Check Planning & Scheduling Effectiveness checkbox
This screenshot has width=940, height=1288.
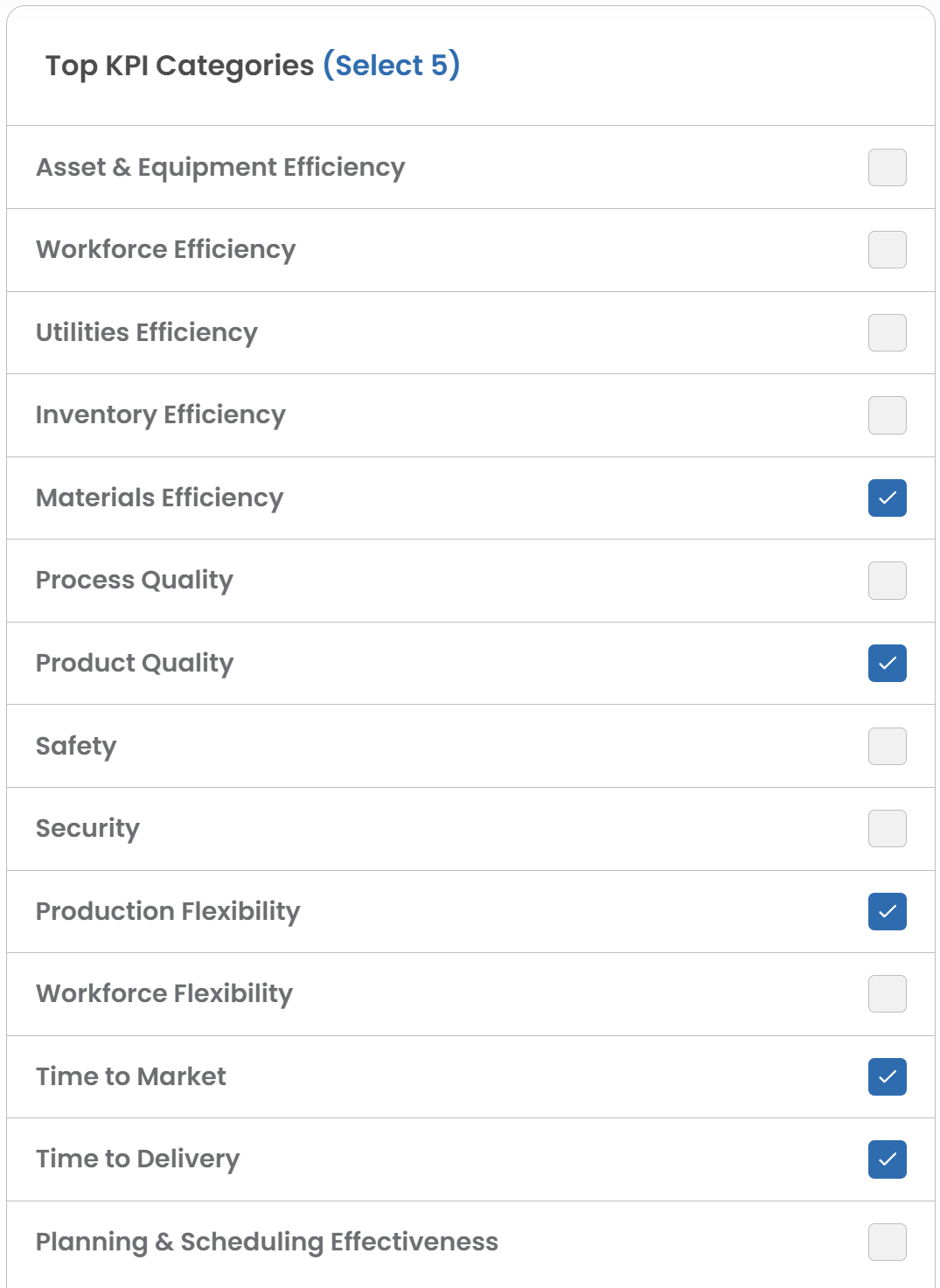click(887, 1242)
